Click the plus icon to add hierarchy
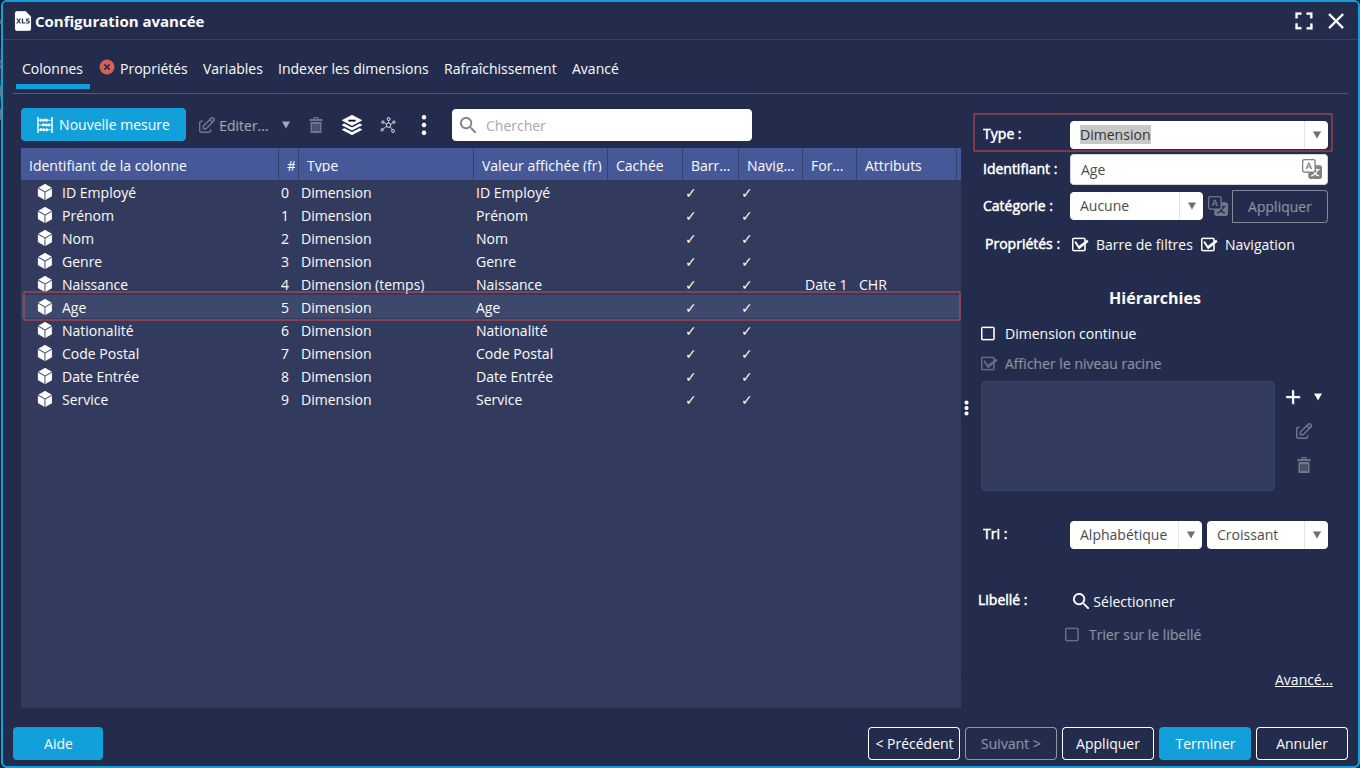 click(1293, 397)
